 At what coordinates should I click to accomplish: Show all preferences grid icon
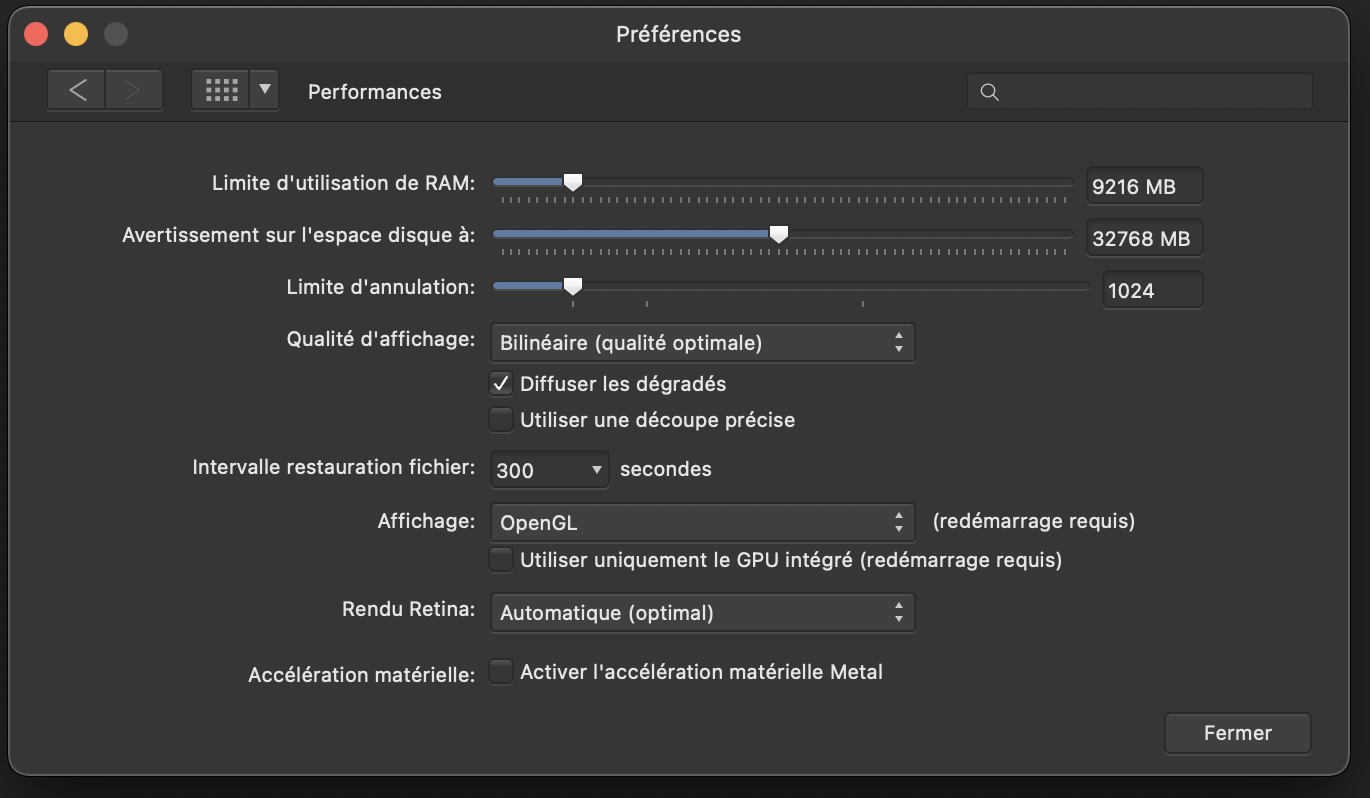[221, 91]
